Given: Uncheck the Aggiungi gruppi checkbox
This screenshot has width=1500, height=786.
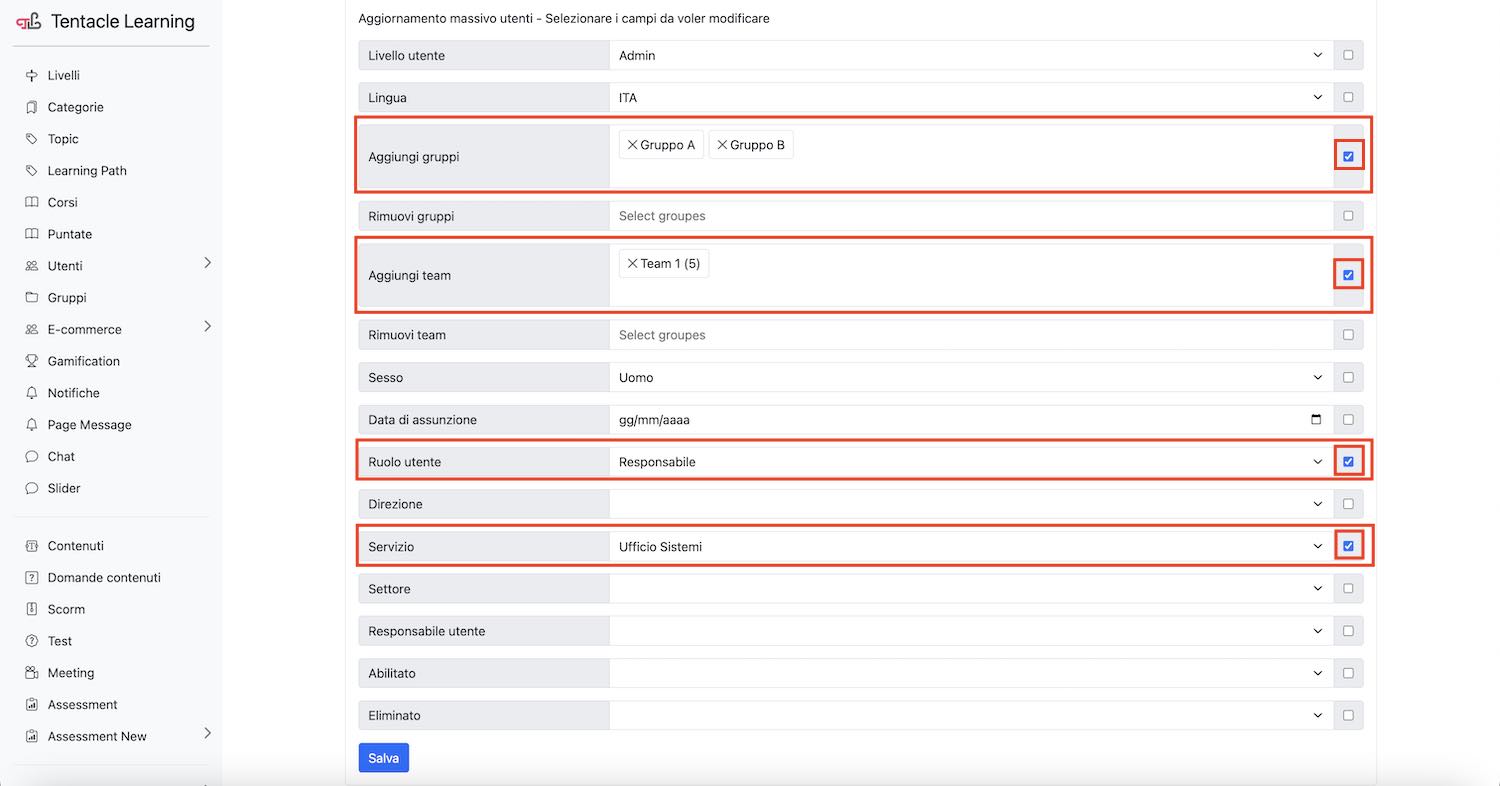Looking at the screenshot, I should coord(1348,155).
